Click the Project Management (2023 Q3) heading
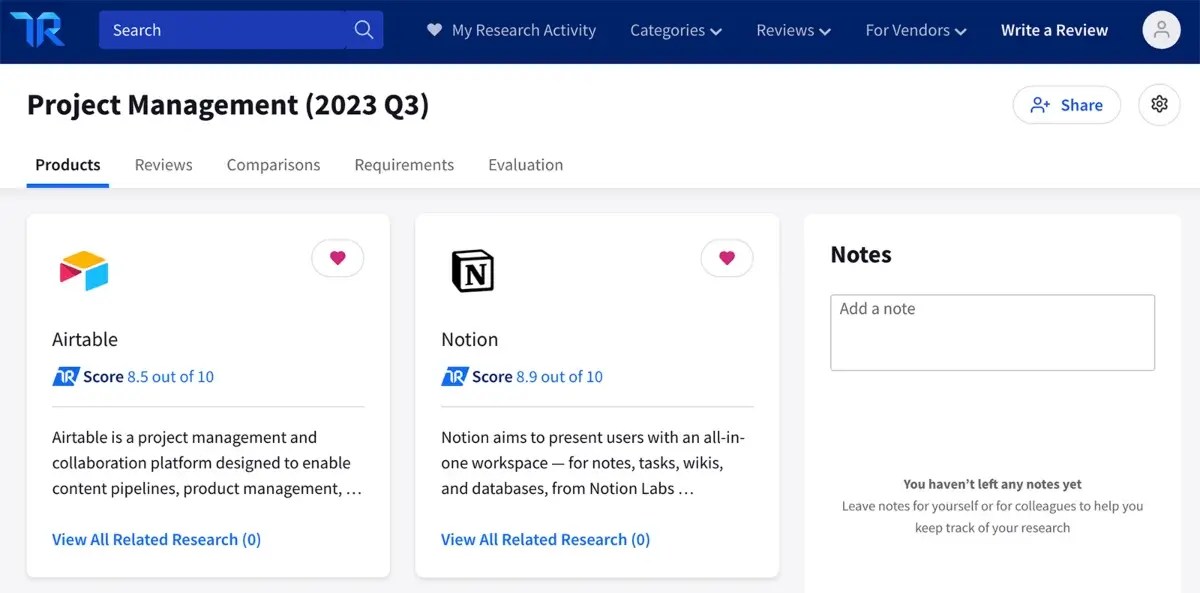Image resolution: width=1200 pixels, height=593 pixels. tap(228, 105)
